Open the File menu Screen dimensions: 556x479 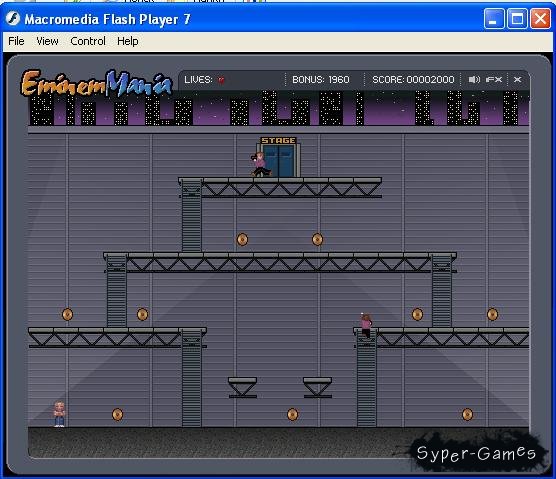tap(16, 41)
